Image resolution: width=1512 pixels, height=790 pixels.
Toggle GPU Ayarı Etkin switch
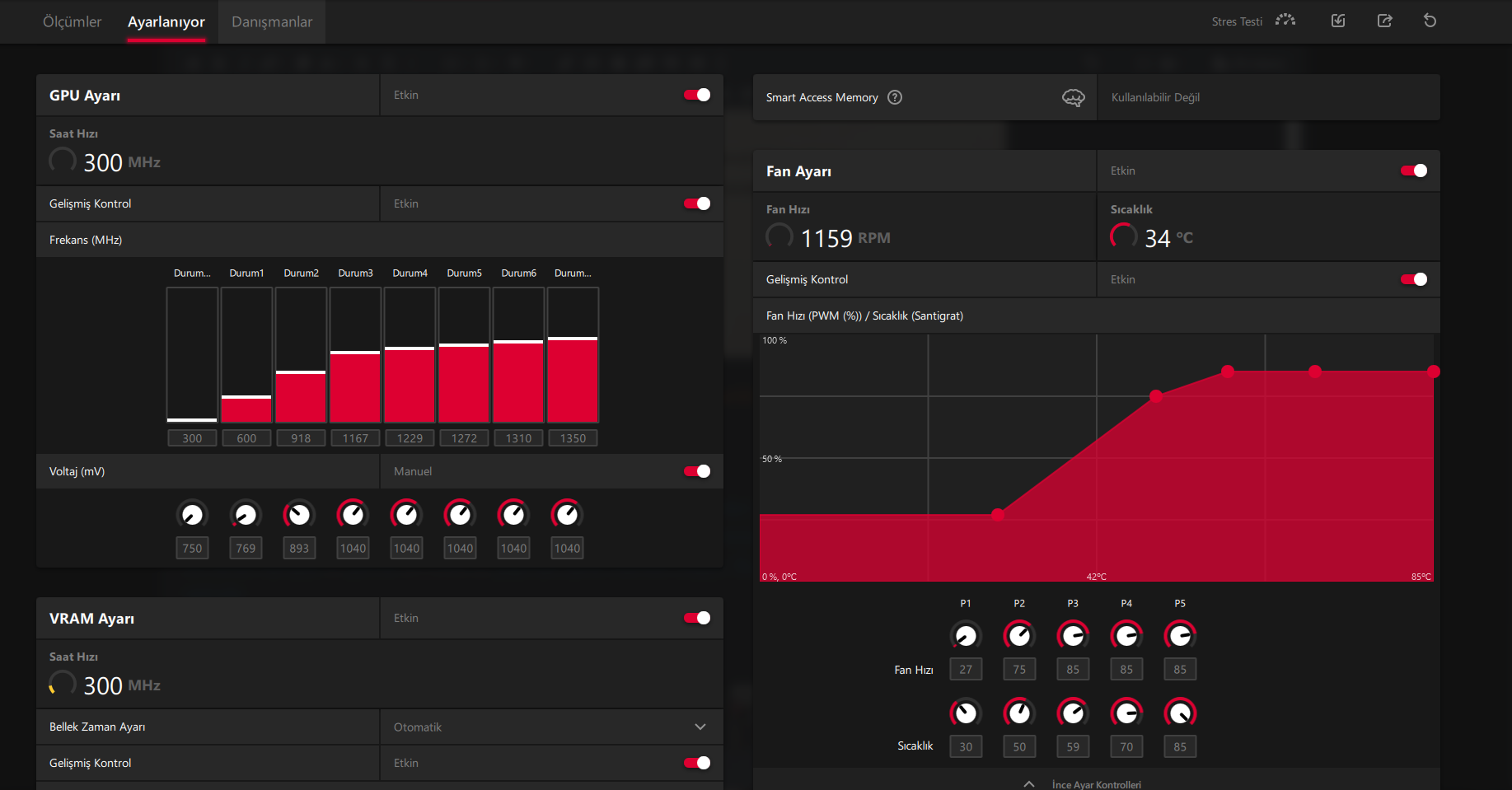pyautogui.click(x=697, y=95)
